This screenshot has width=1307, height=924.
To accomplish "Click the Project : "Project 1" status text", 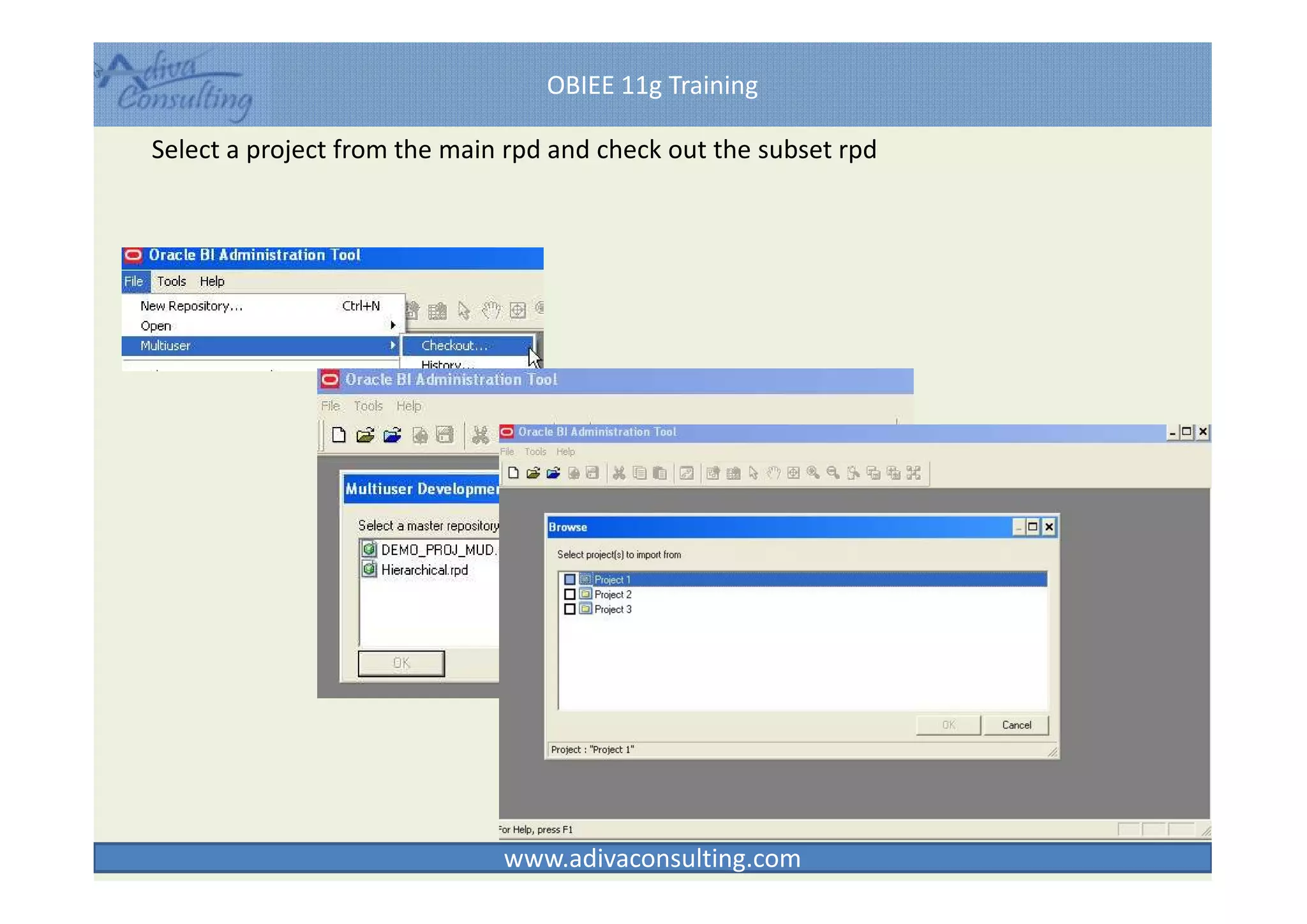I will [592, 749].
